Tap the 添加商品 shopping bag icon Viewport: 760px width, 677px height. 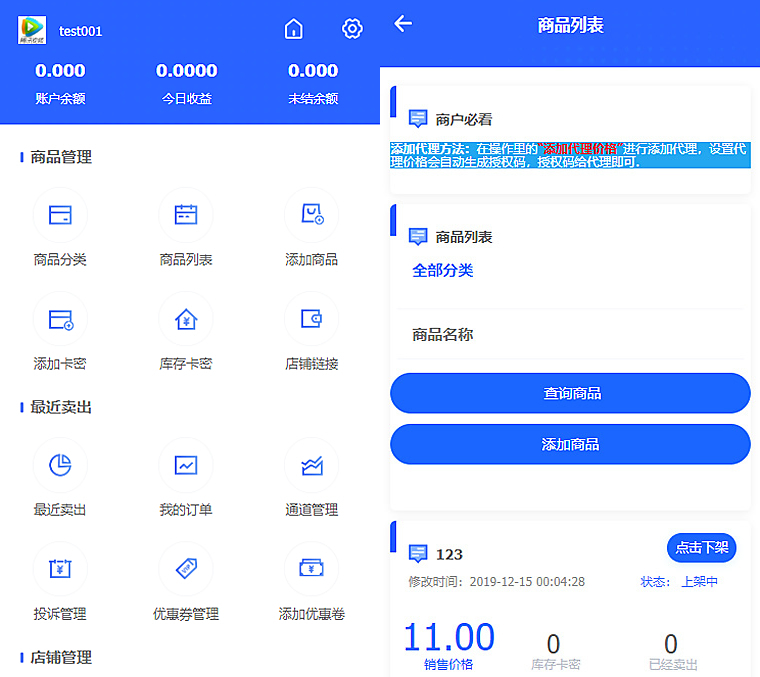click(312, 215)
